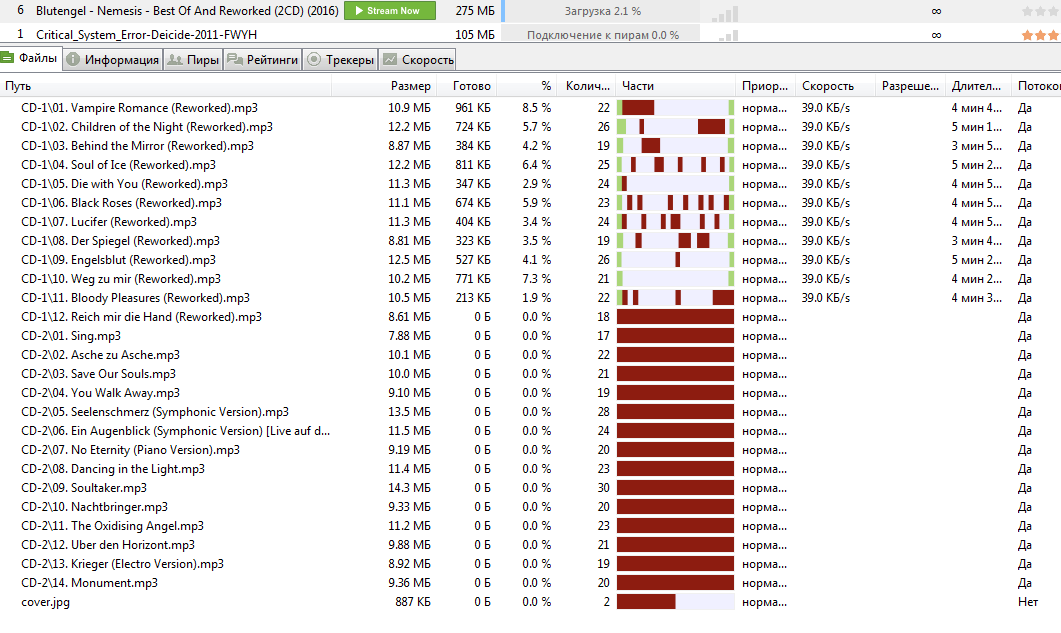The width and height of the screenshot is (1061, 633).
Task: Open the Пиры tab
Action: [193, 60]
